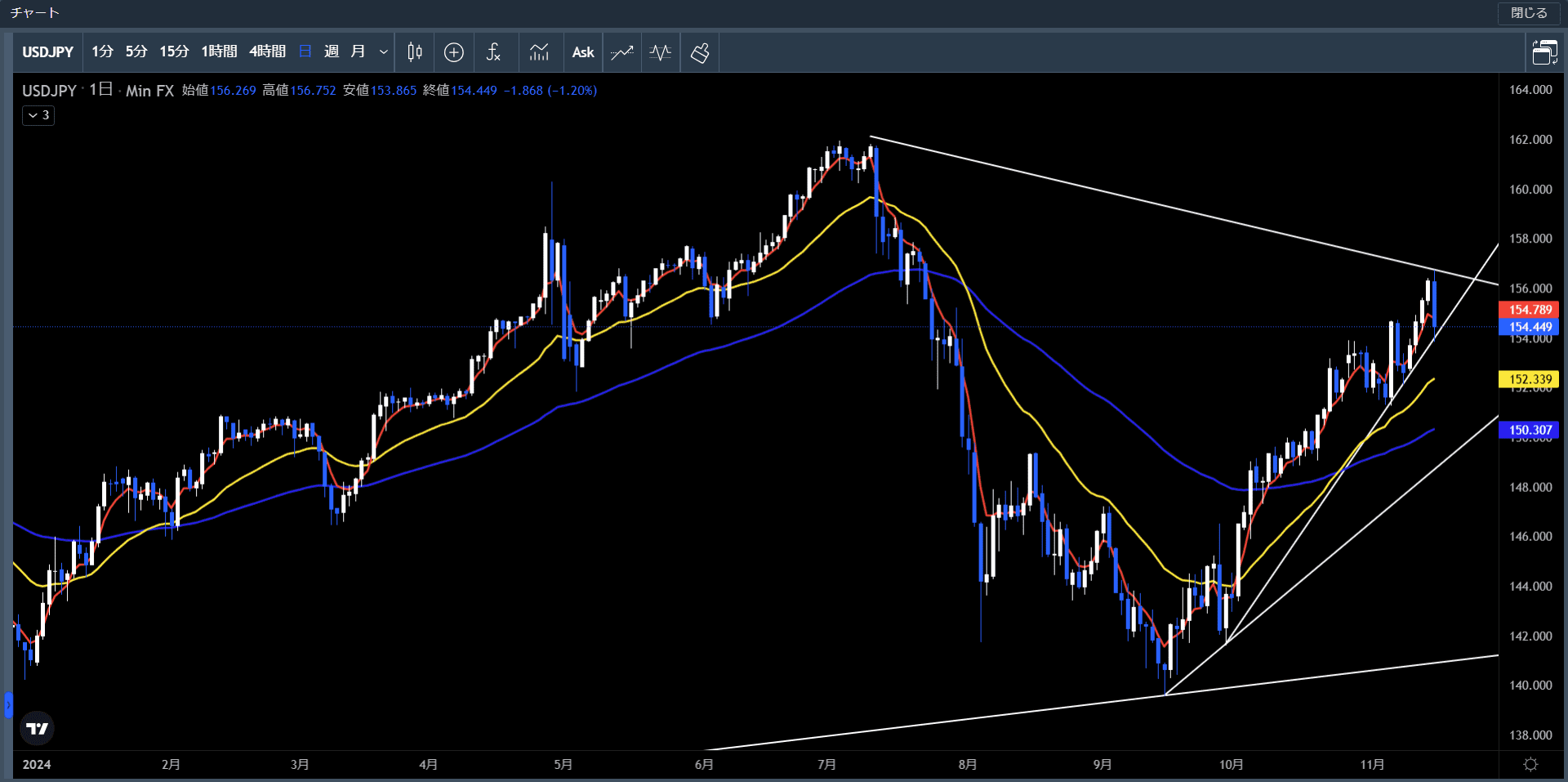Click the detach chart window icon
This screenshot has height=782, width=1568.
1544,52
